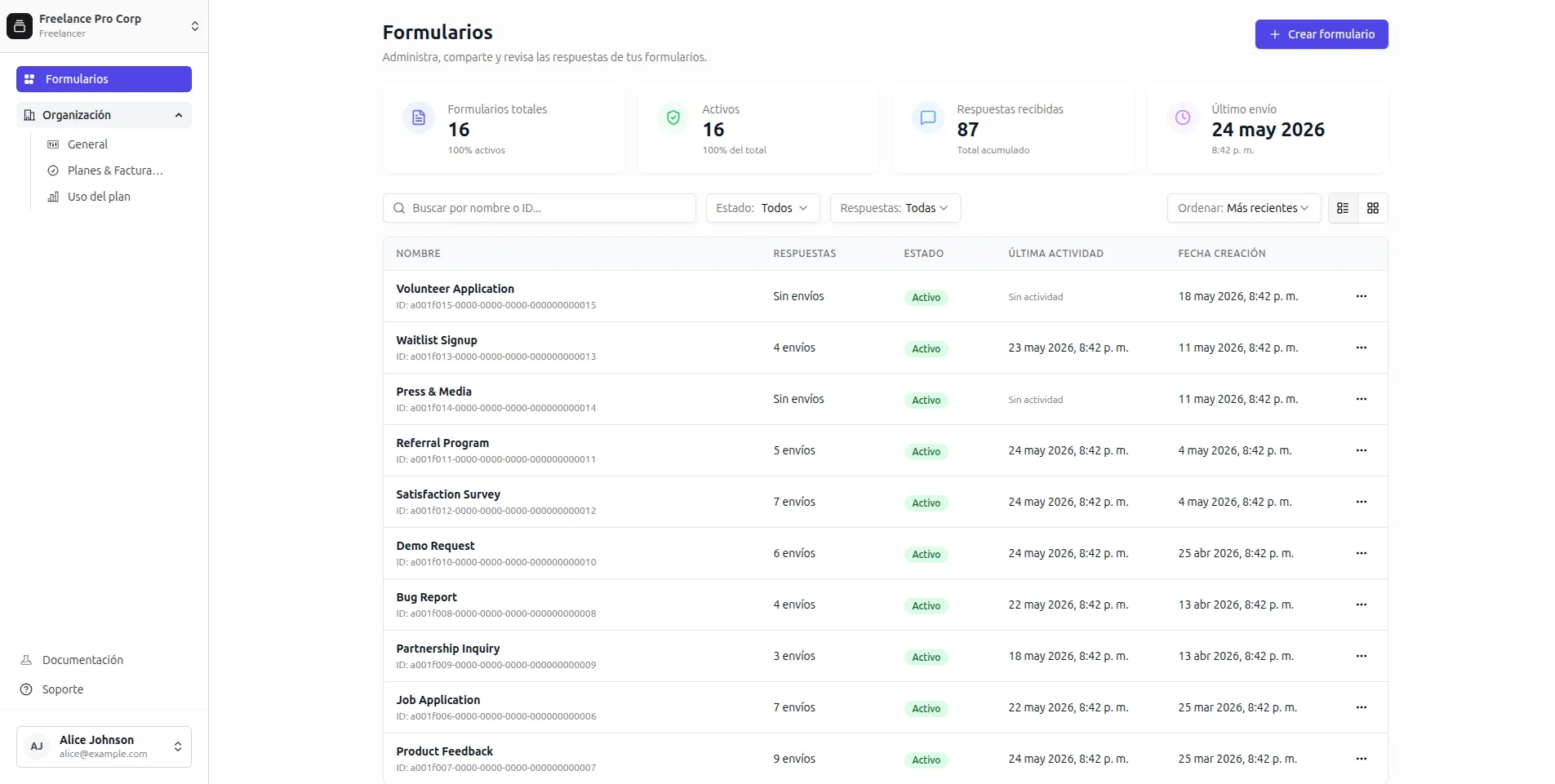Open the Satisfaction Survey form
1555x784 pixels.
click(x=448, y=494)
